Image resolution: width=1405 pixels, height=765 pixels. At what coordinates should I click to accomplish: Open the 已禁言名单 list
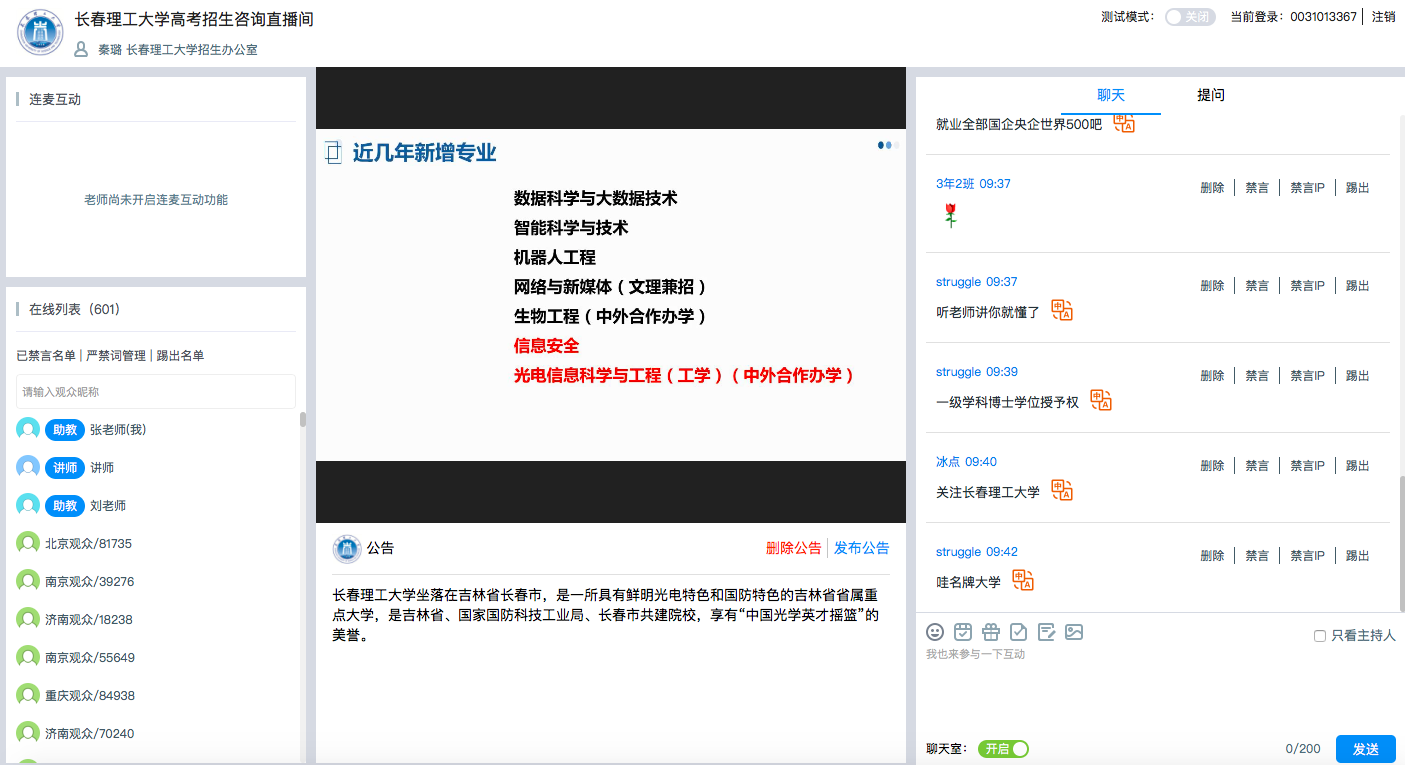tap(46, 356)
